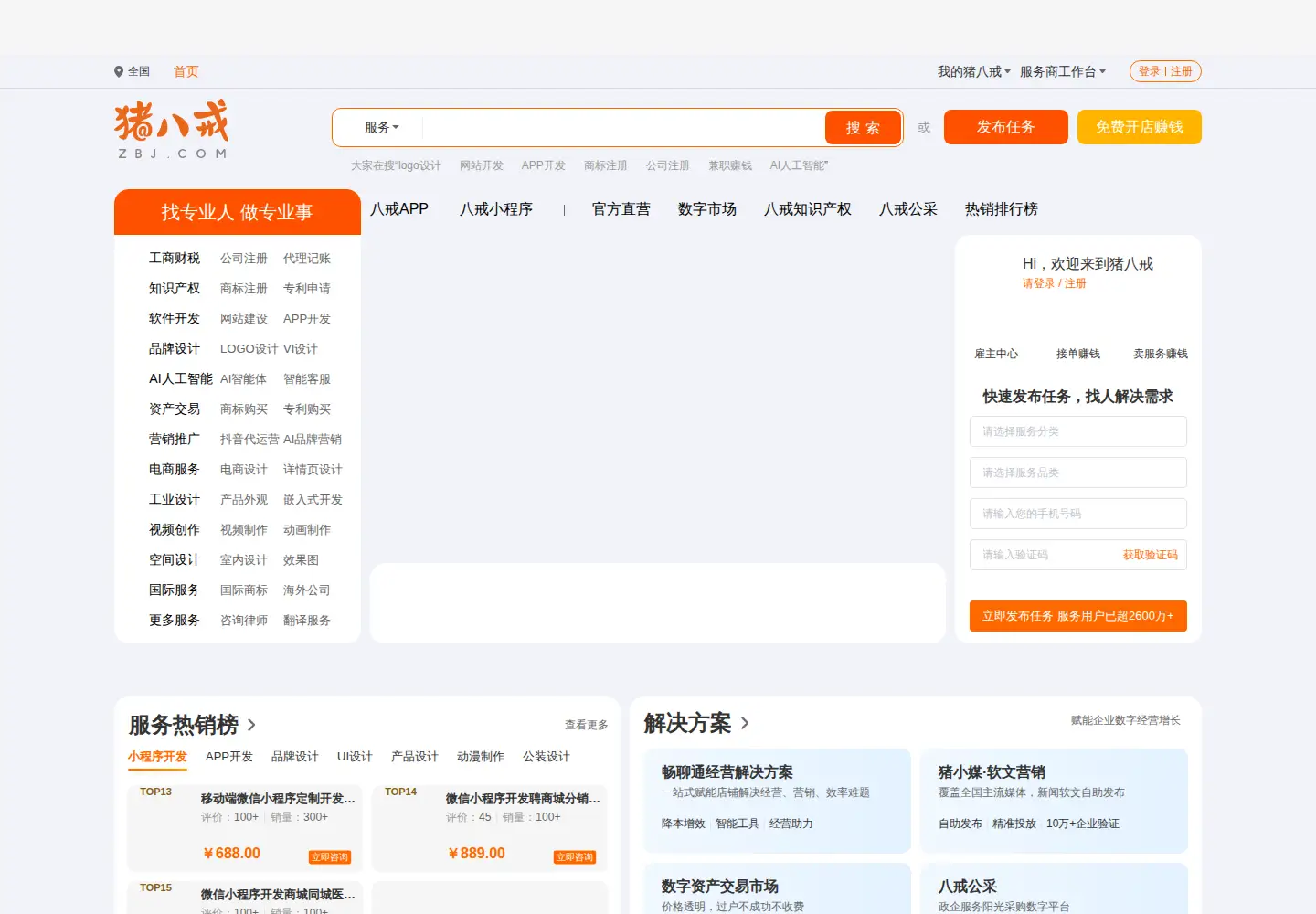Click the 请登录 / 注册 link
The width and height of the screenshot is (1316, 914).
pos(1055,283)
